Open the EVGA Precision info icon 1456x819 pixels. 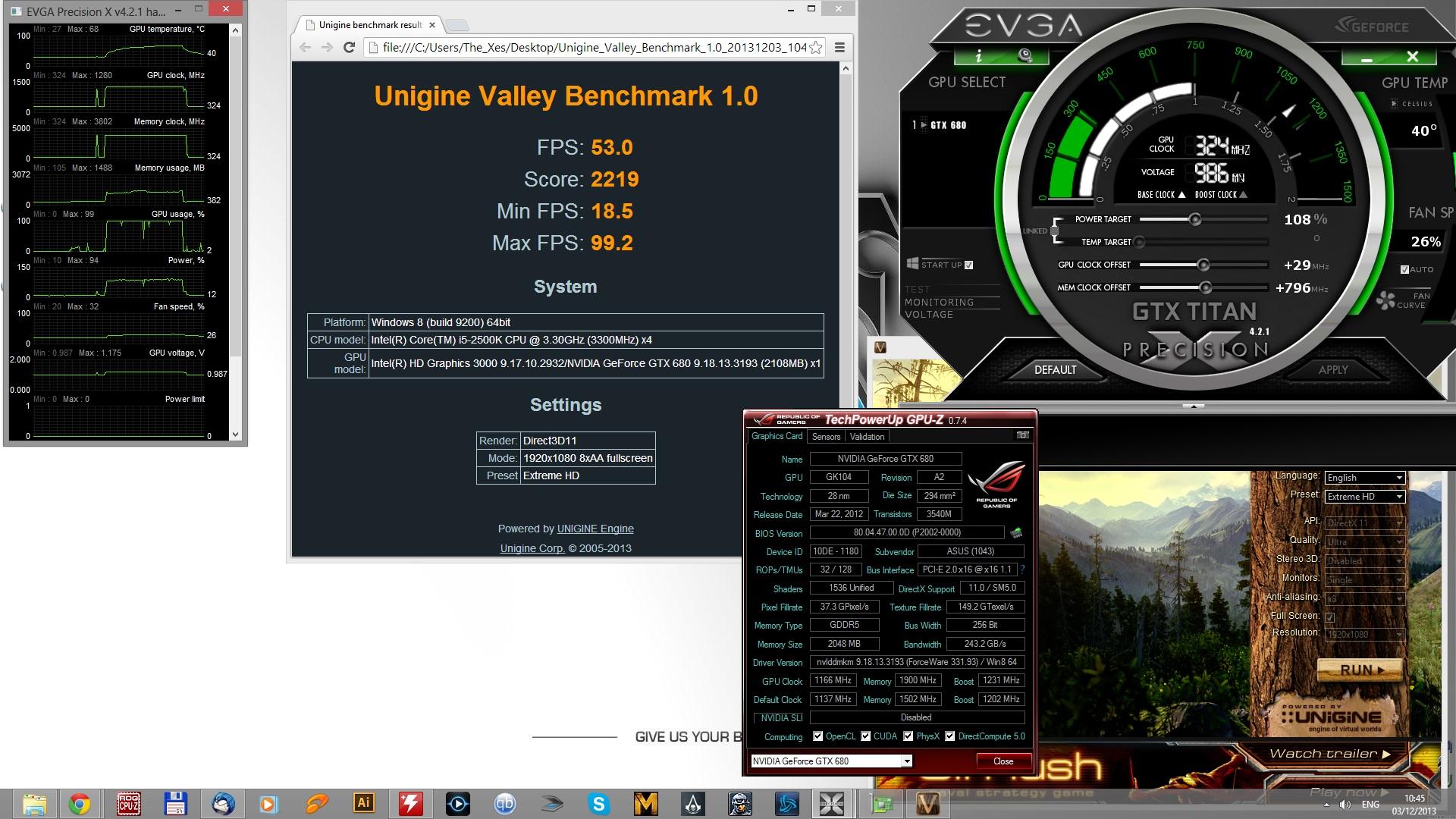coord(978,56)
